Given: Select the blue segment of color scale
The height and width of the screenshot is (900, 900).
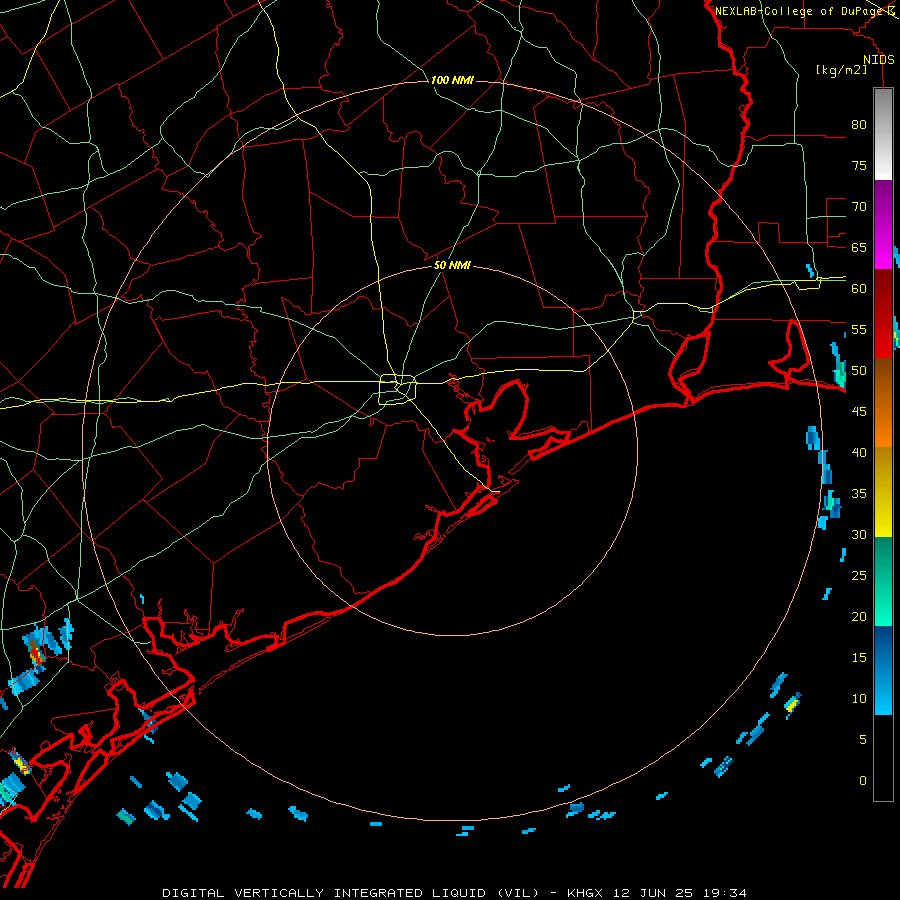Looking at the screenshot, I should click(x=883, y=670).
